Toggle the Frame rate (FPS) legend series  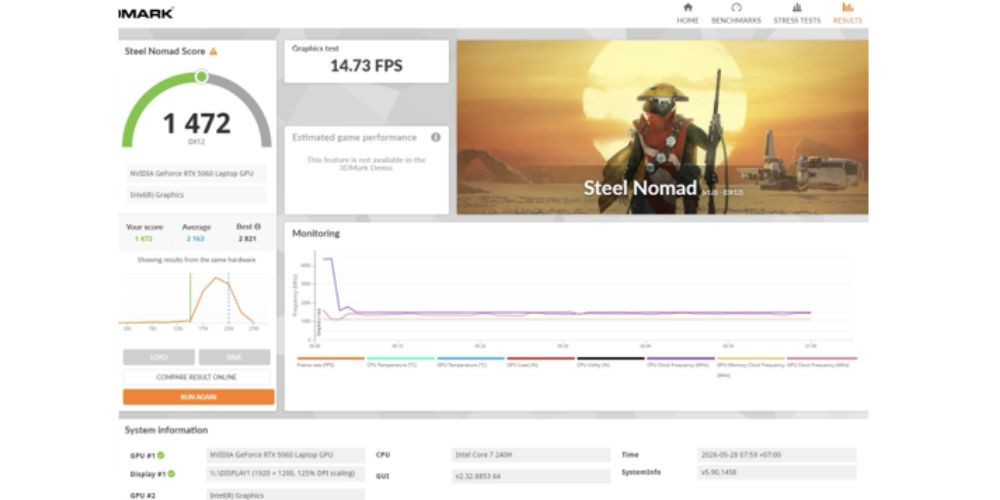tap(330, 362)
